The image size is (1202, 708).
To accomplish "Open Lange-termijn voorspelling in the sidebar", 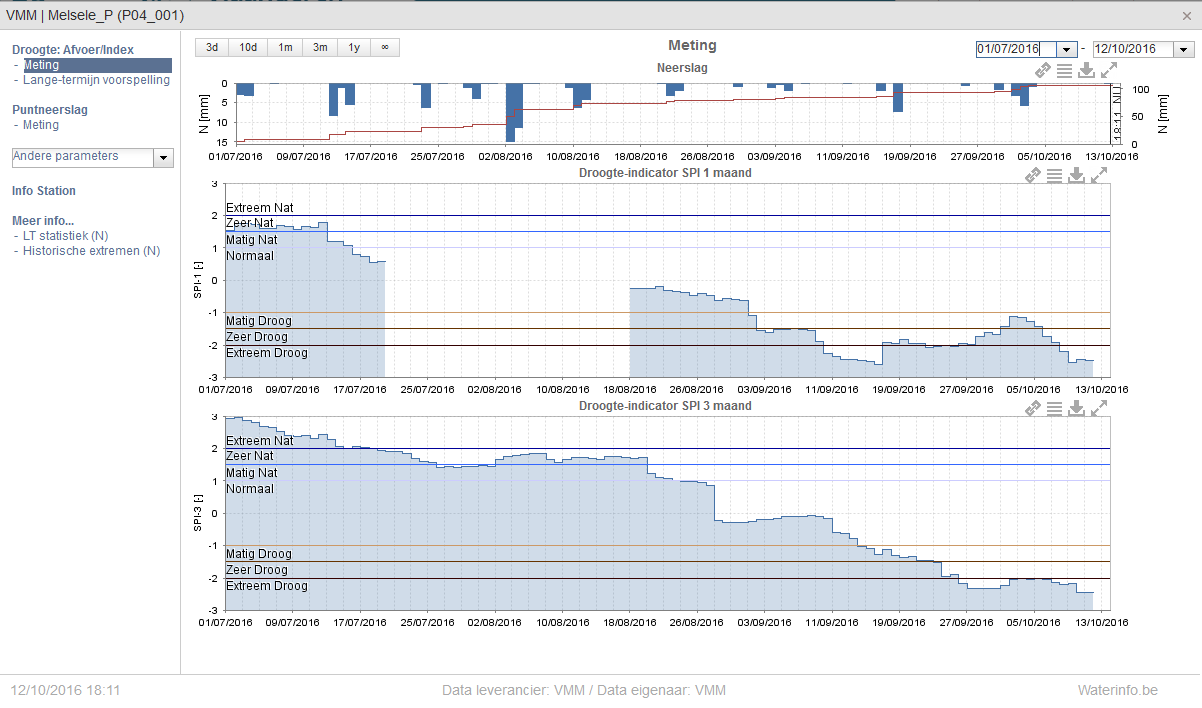I will coord(96,80).
